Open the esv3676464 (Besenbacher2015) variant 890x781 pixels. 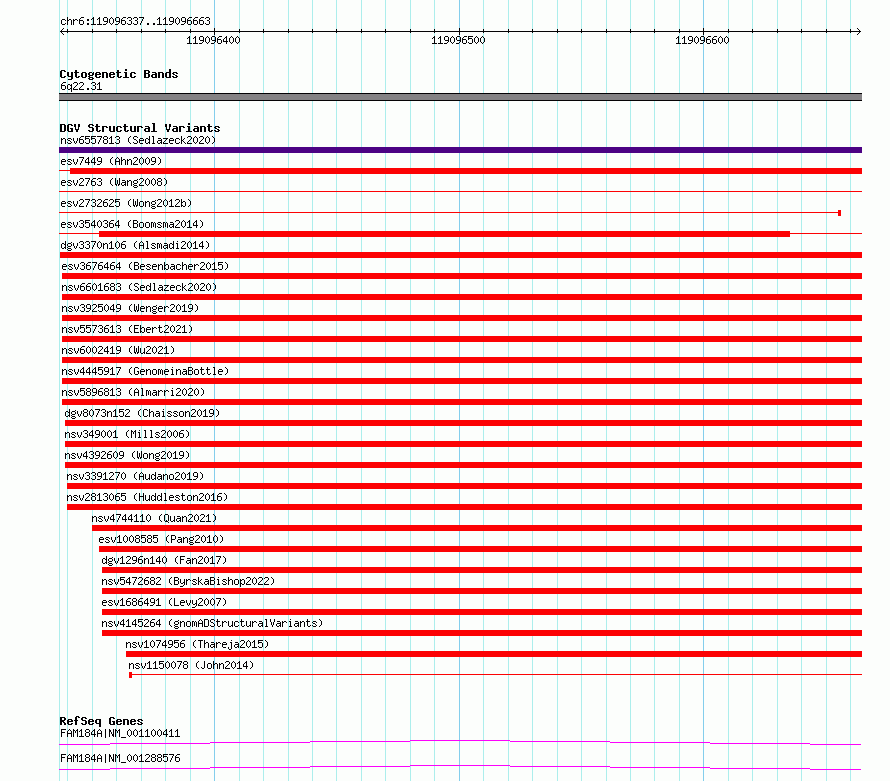pos(145,266)
